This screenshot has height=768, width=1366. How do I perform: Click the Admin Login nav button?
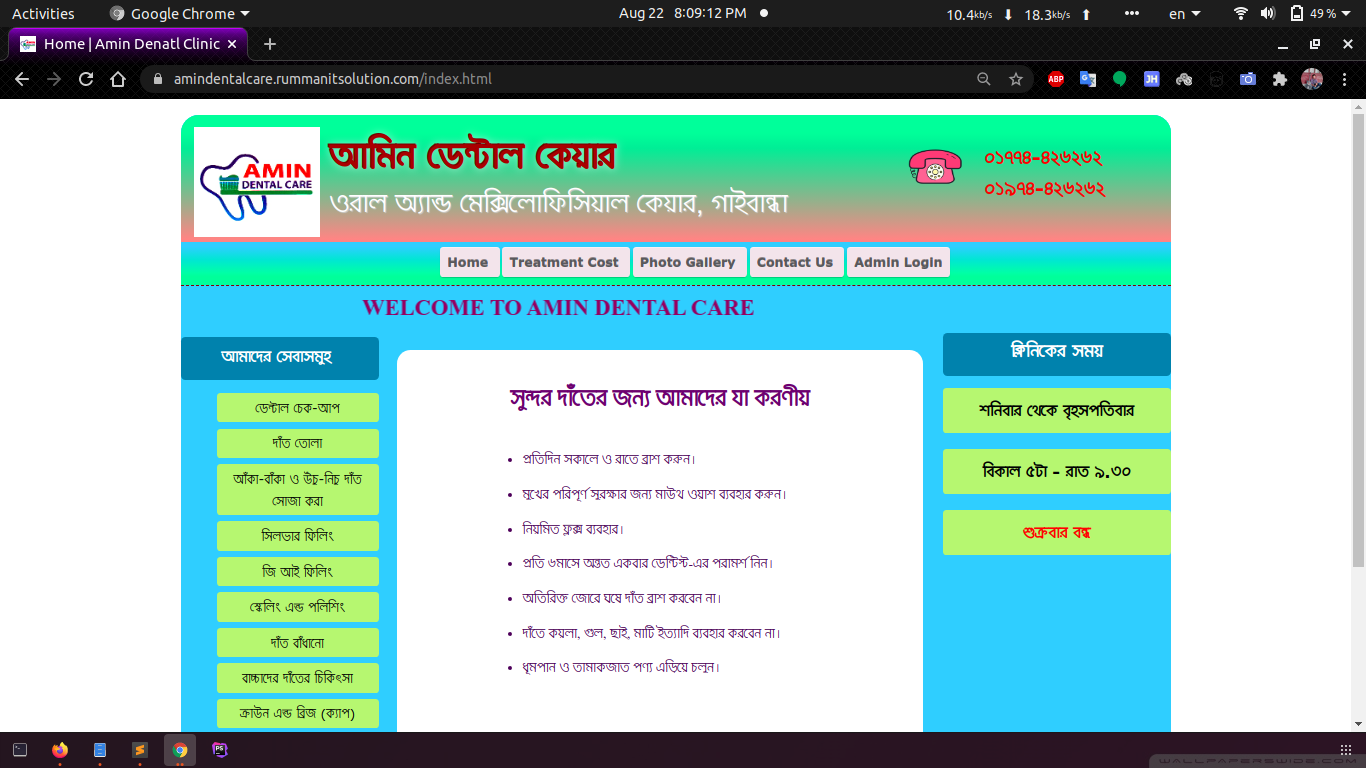pyautogui.click(x=898, y=262)
